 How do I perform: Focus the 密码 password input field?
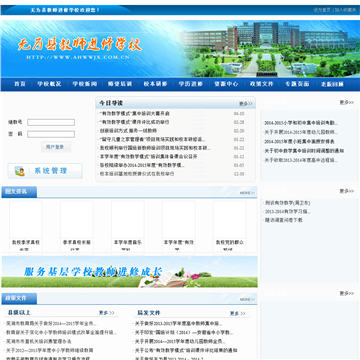click(51, 134)
